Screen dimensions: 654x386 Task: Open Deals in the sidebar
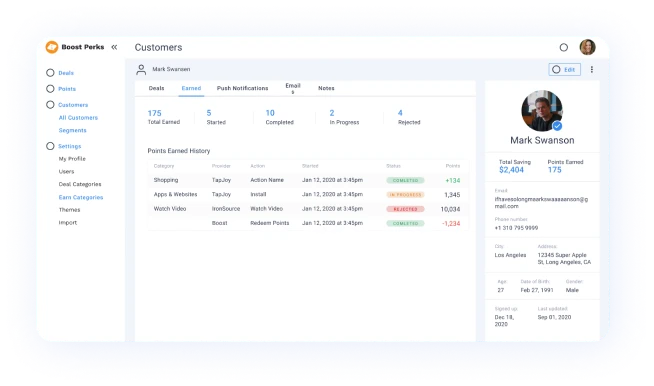[x=66, y=73]
